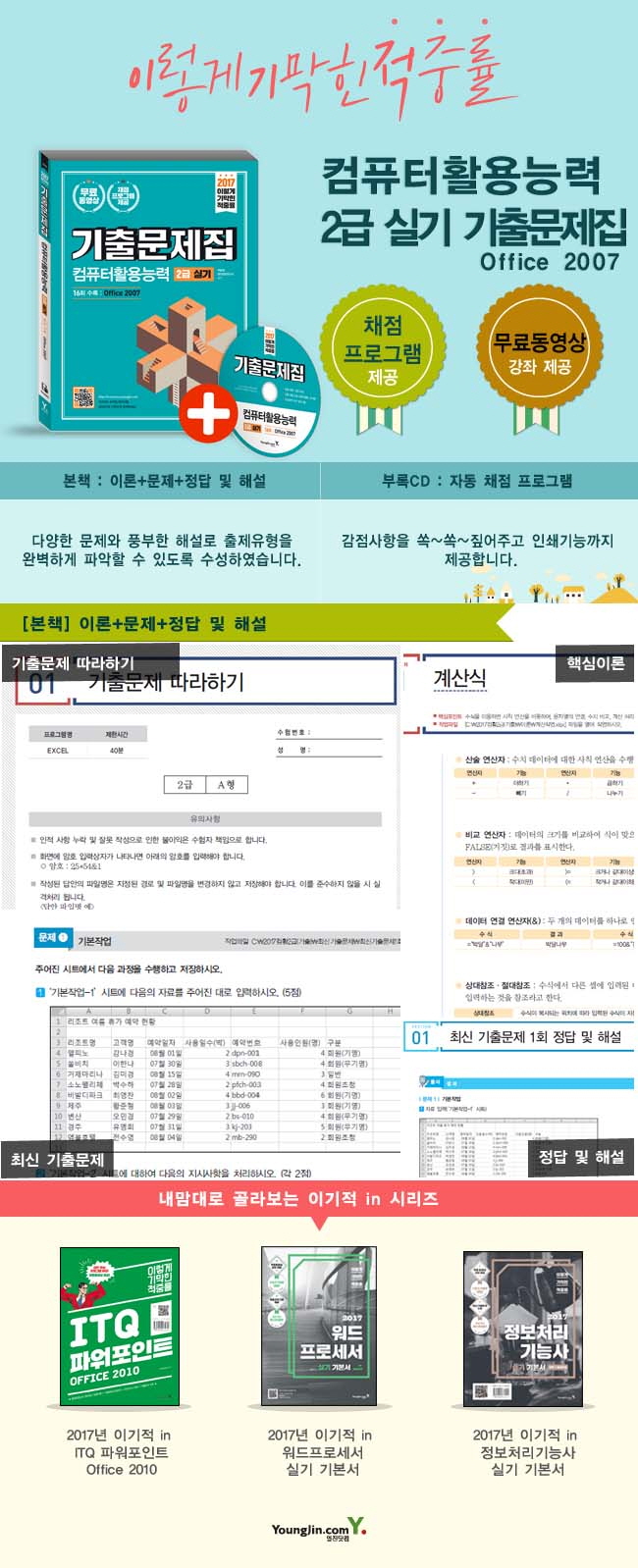Open the ITQ 파워포인트 Office 2010 book cover

(x=120, y=1327)
